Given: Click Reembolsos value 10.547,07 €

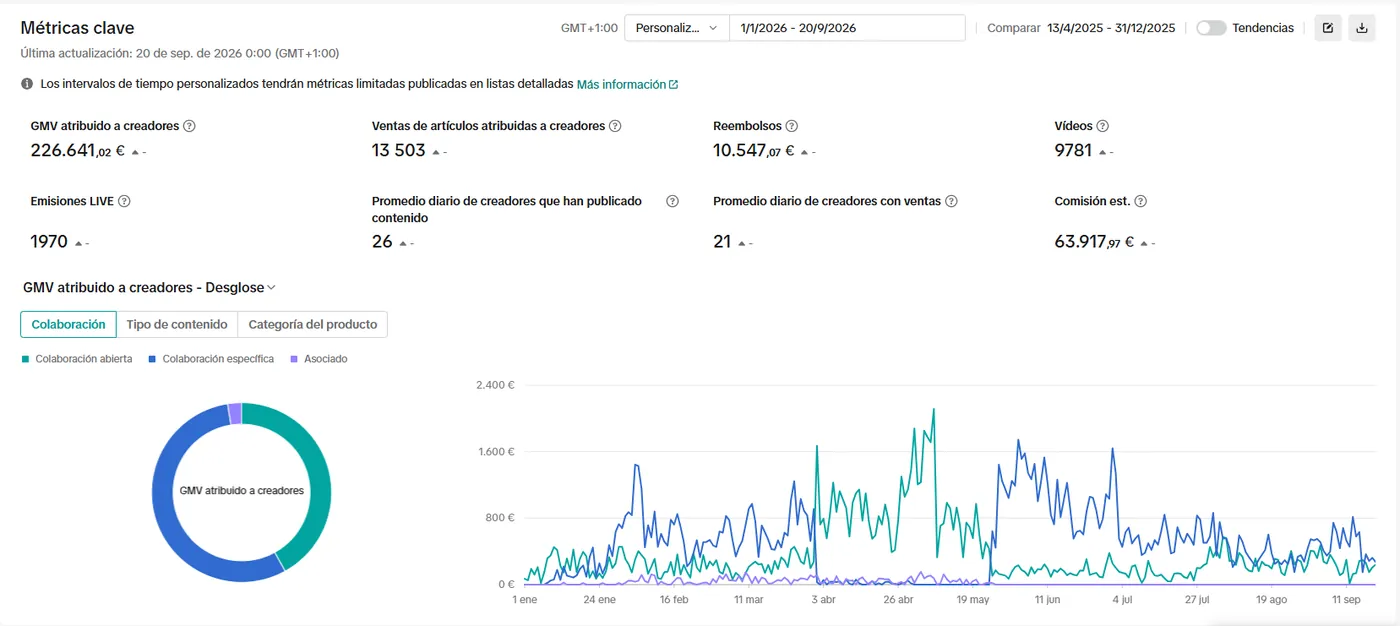Looking at the screenshot, I should coord(753,151).
